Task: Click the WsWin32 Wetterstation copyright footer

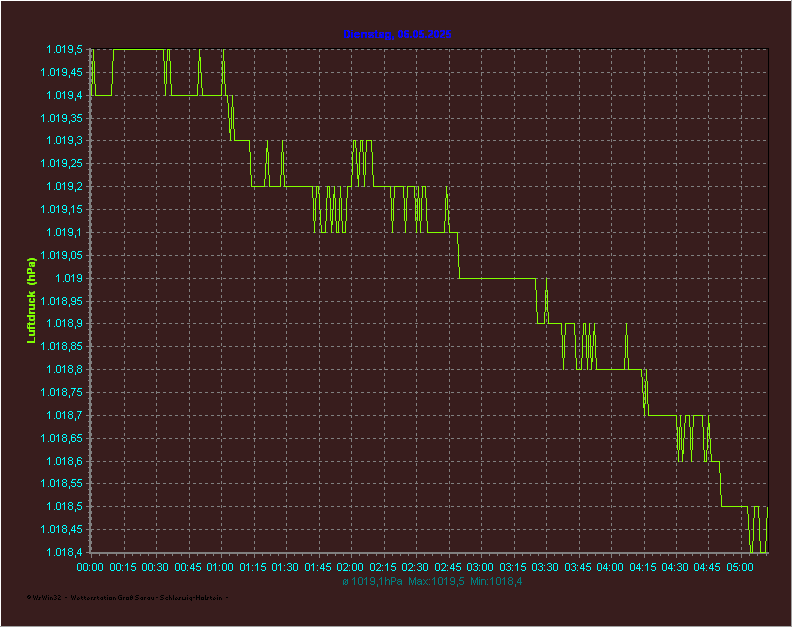Action: click(x=127, y=598)
